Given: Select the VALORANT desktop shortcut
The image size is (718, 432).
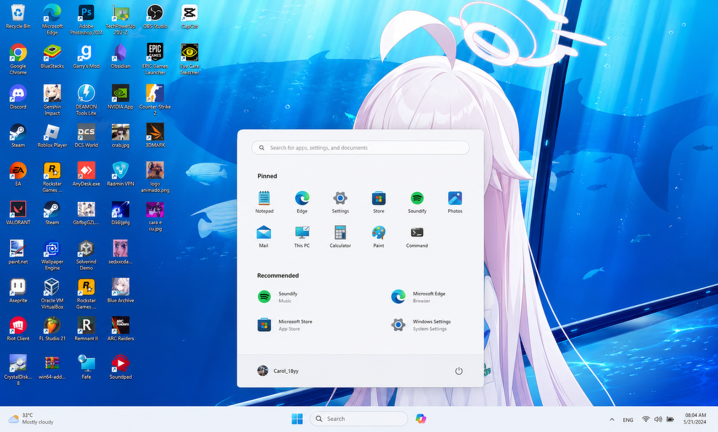Looking at the screenshot, I should (x=18, y=213).
